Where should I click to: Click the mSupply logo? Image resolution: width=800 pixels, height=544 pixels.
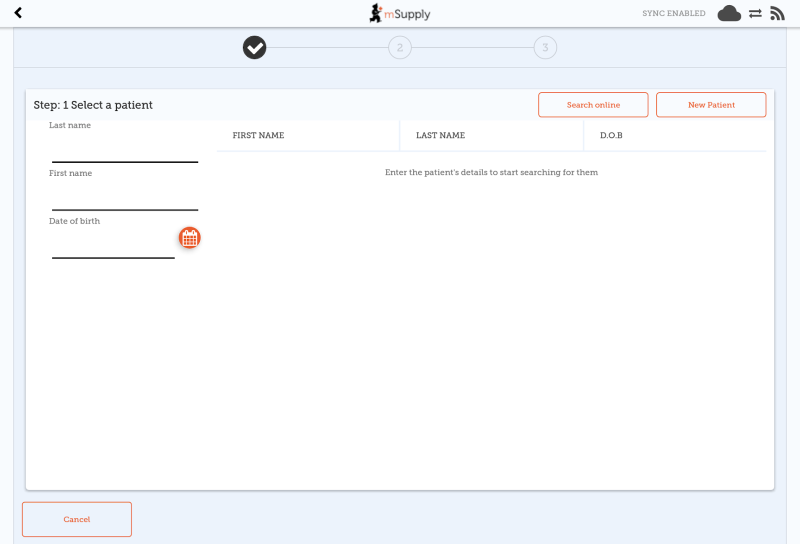tap(399, 13)
